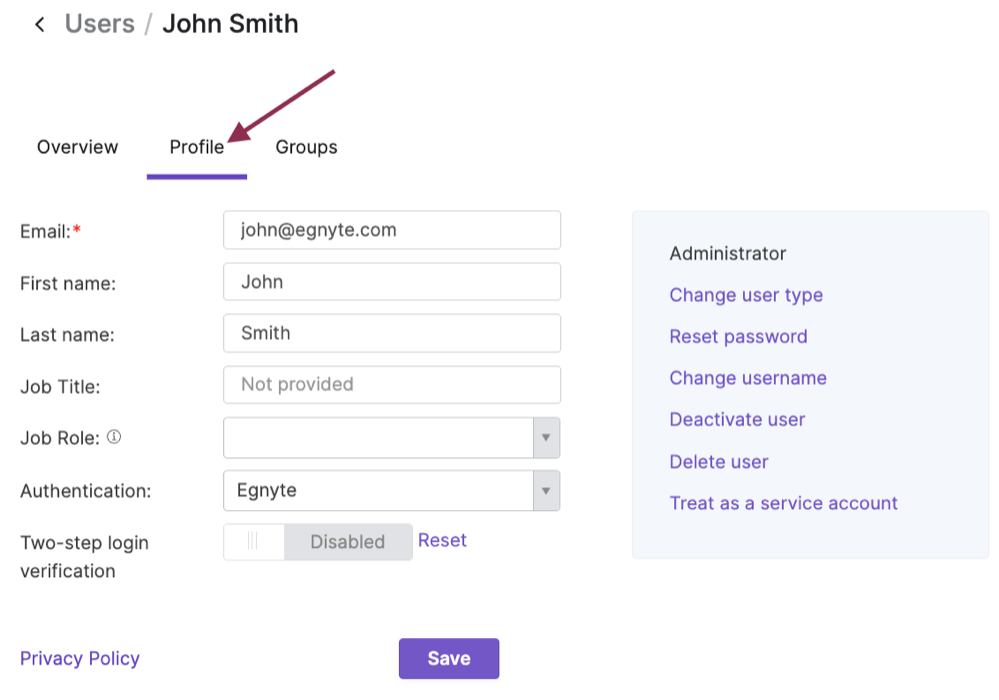Viewport: 999px width, 700px height.
Task: Select the Profile tab
Action: [x=196, y=146]
